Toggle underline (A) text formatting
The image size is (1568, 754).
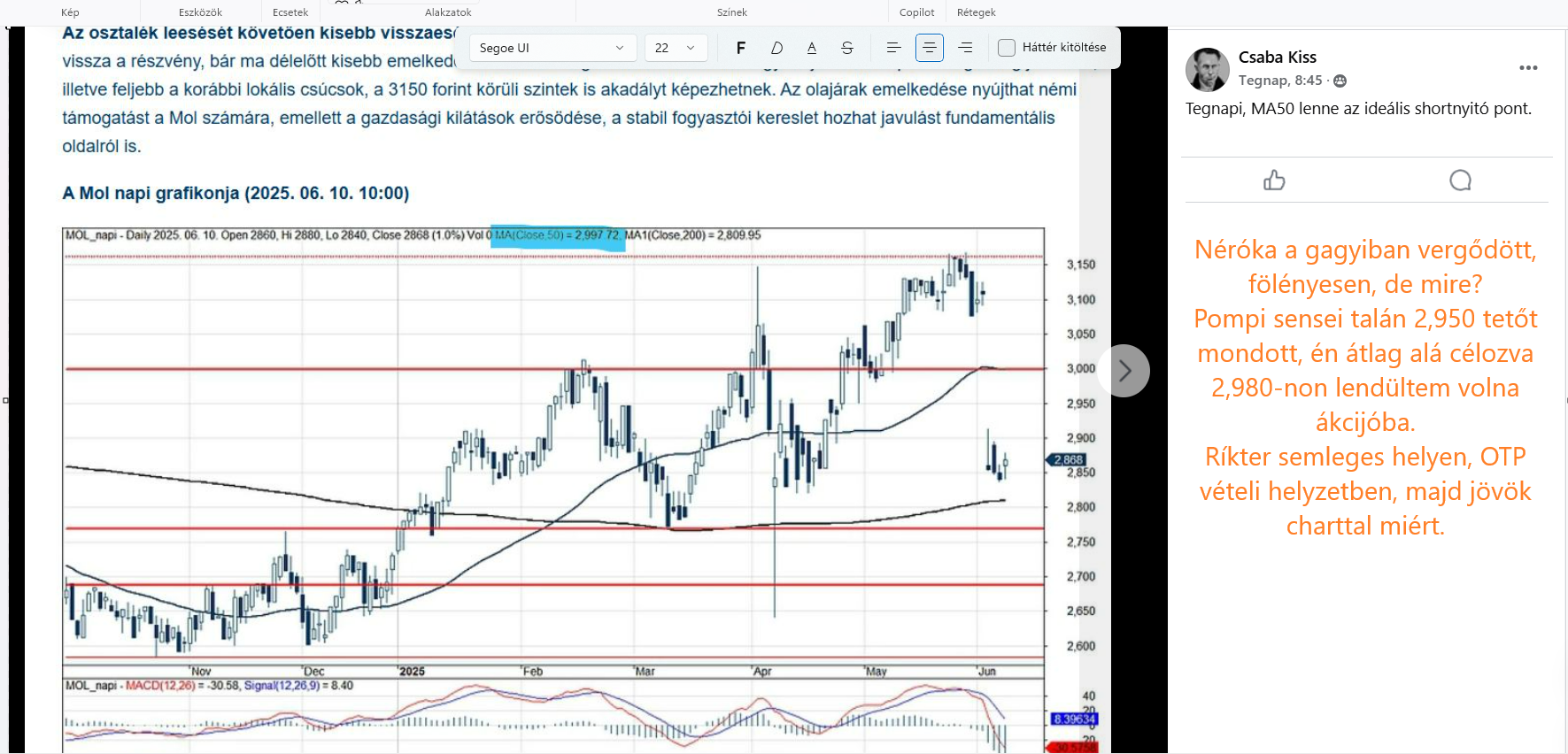coord(812,48)
